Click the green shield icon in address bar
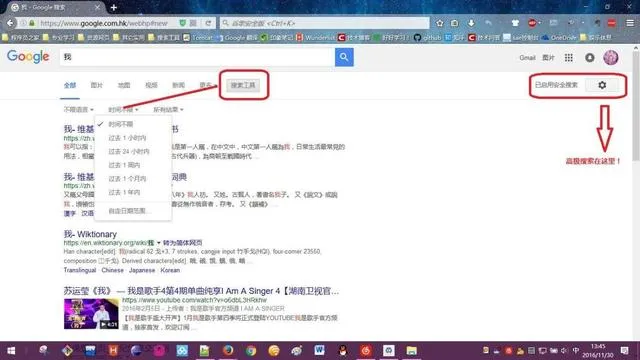Image resolution: width=640 pixels, height=360 pixels. pyautogui.click(x=183, y=23)
